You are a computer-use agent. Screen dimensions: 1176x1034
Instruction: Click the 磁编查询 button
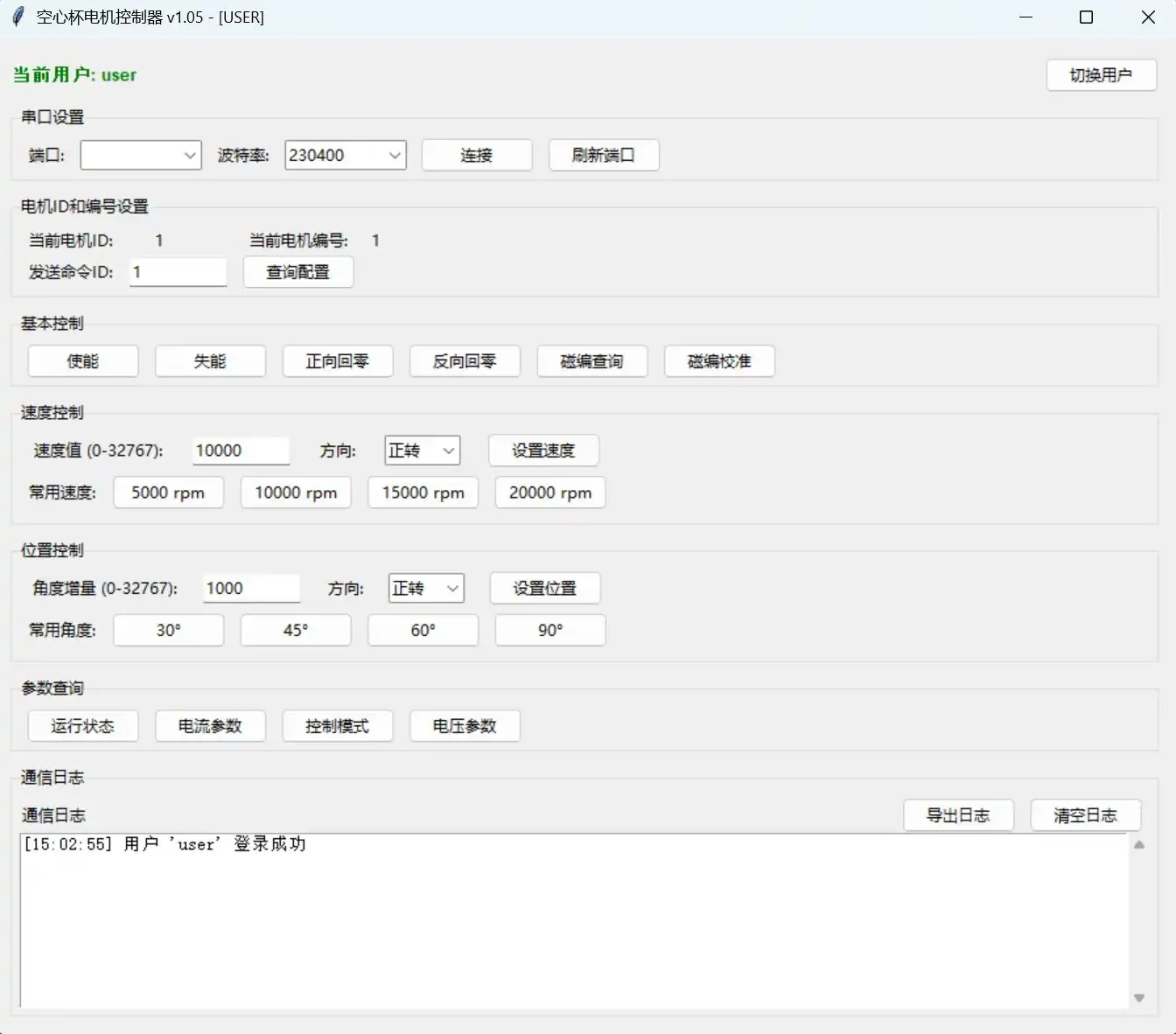click(592, 361)
